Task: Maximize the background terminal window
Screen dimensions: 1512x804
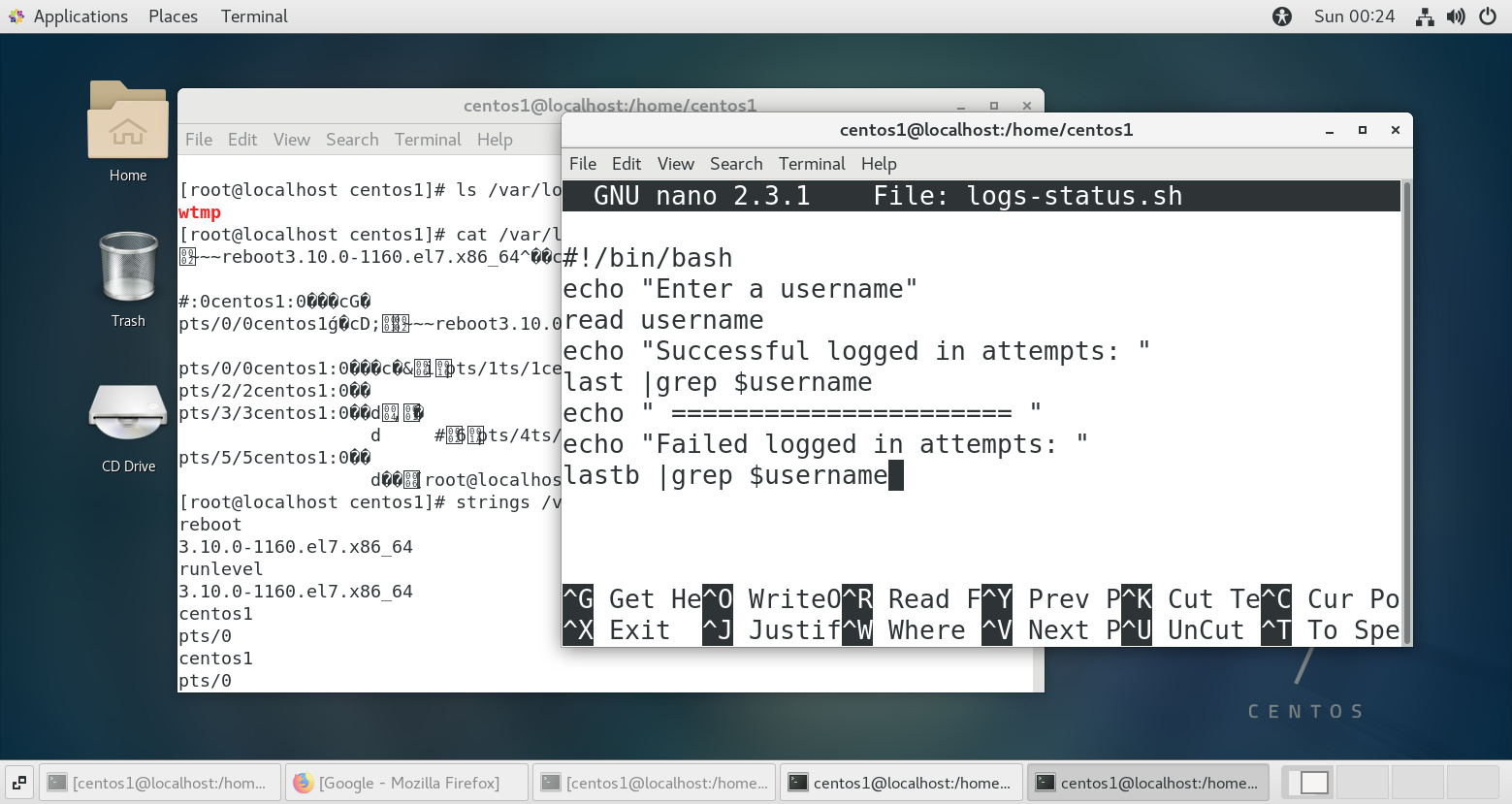Action: tap(994, 106)
